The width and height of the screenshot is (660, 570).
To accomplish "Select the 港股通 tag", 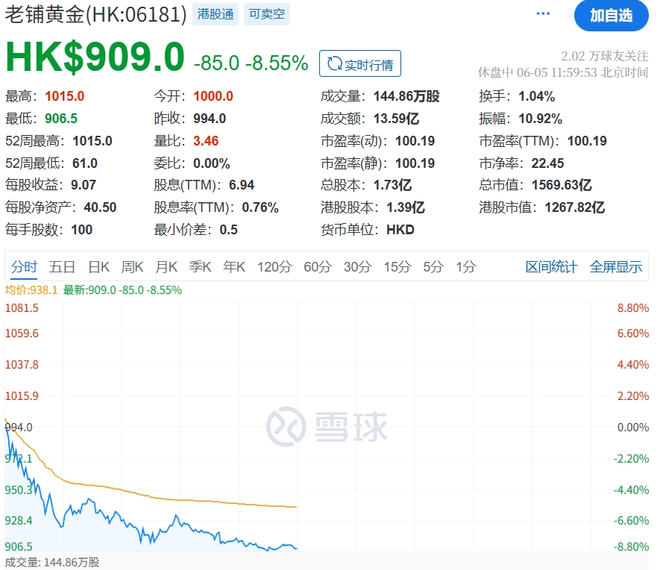I will (x=215, y=15).
